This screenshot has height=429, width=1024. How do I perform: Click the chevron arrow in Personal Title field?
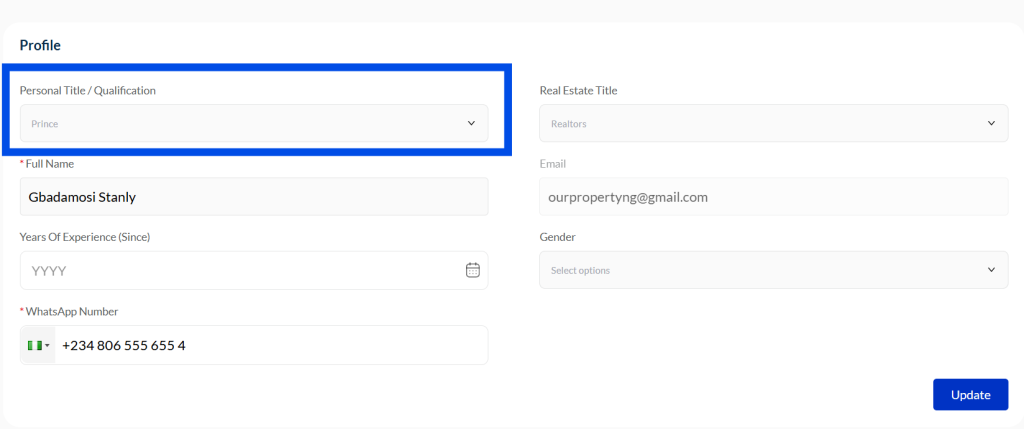pos(471,123)
